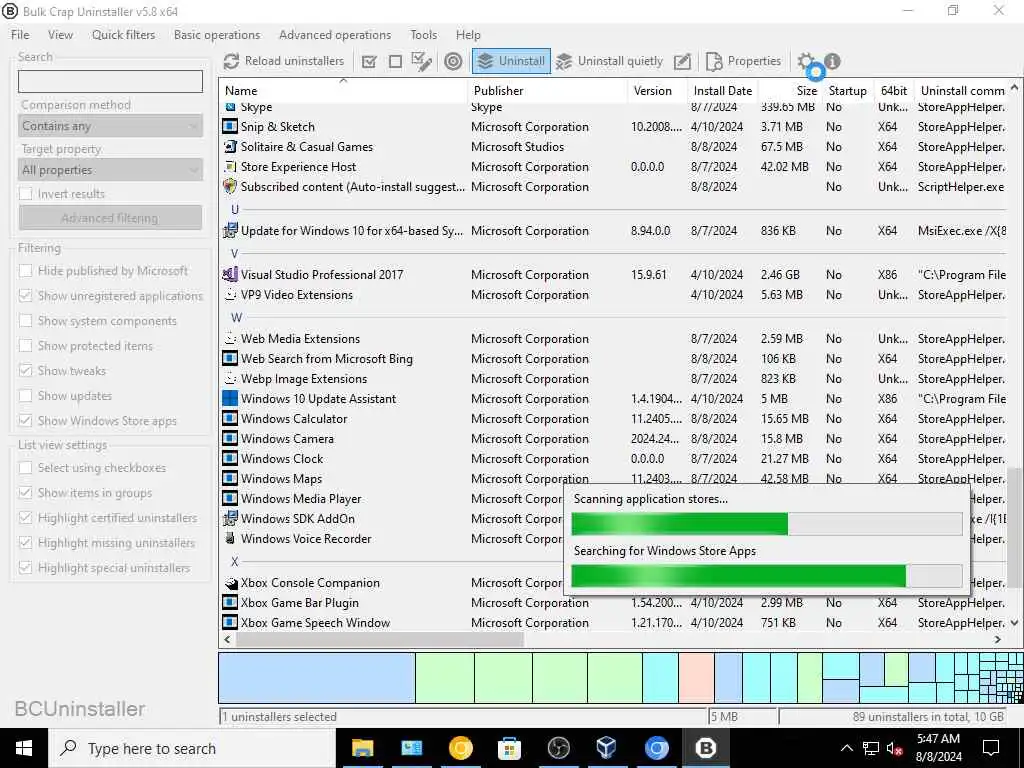Click the modify/edit pencil toolbar icon
The height and width of the screenshot is (768, 1024).
tap(682, 61)
